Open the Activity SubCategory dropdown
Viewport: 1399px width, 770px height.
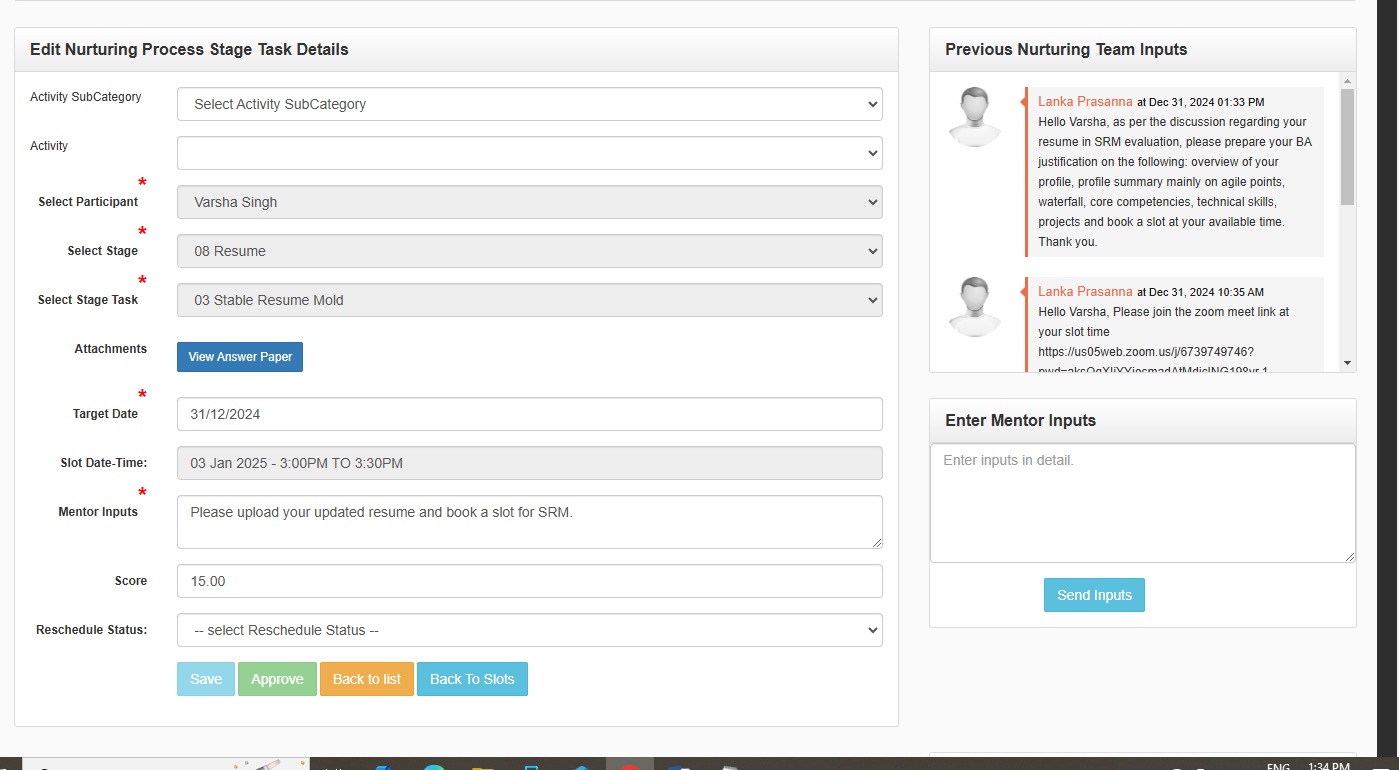pyautogui.click(x=529, y=104)
